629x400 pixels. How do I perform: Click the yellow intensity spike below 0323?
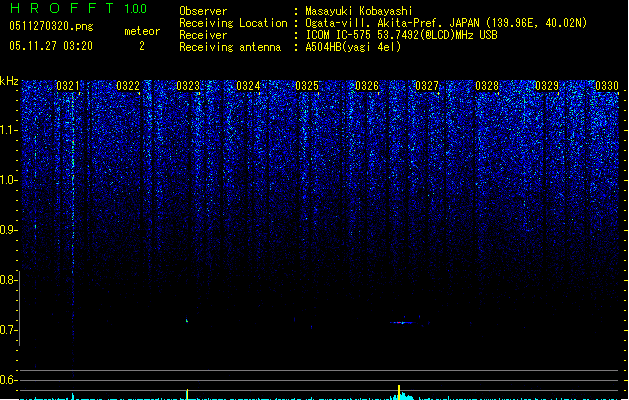[x=187, y=394]
